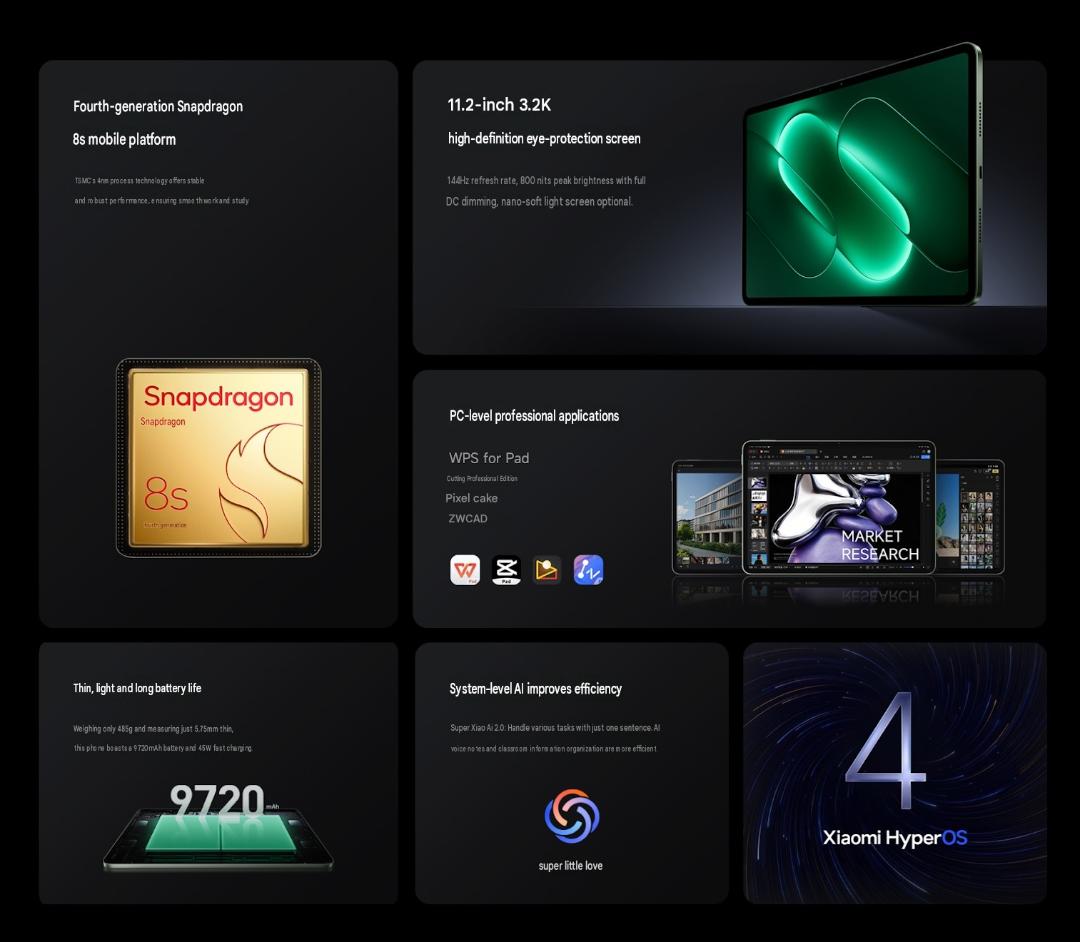Viewport: 1080px width, 942px height.
Task: Click the '8s mobile platform' line
Action: point(124,139)
